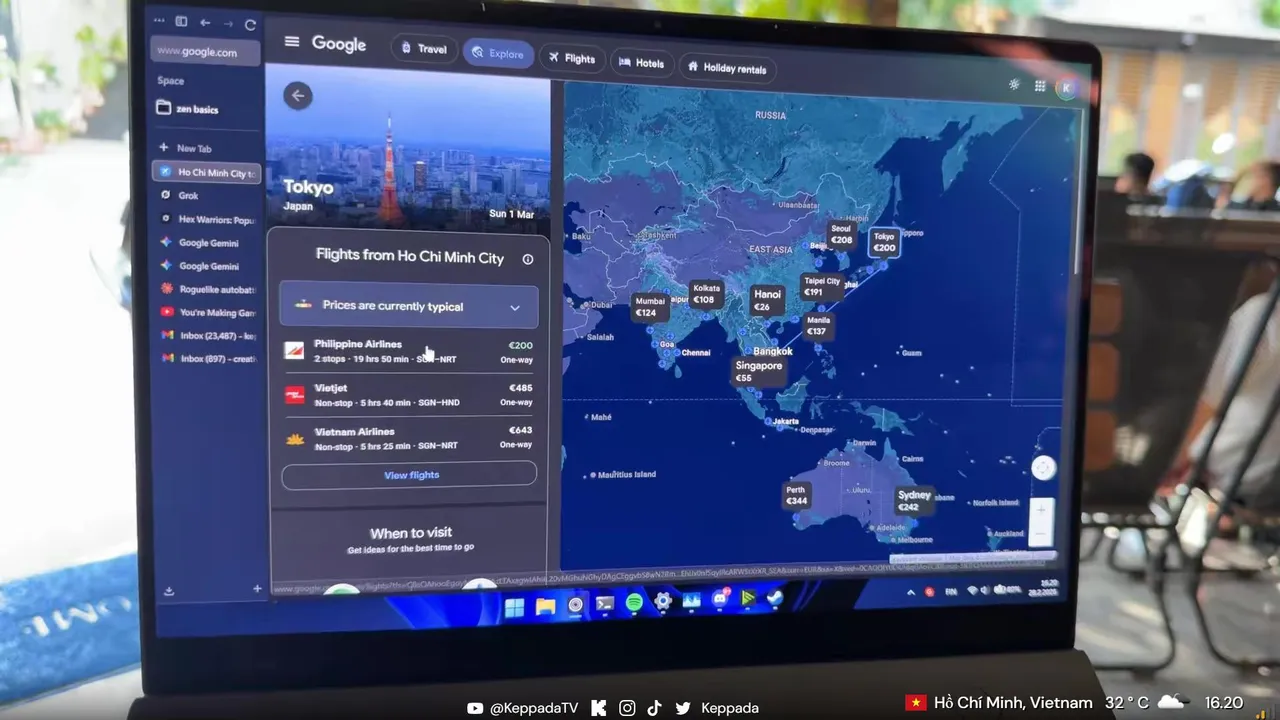Toggle the brightness theme icon near apps grid
This screenshot has width=1280, height=720.
(1014, 85)
